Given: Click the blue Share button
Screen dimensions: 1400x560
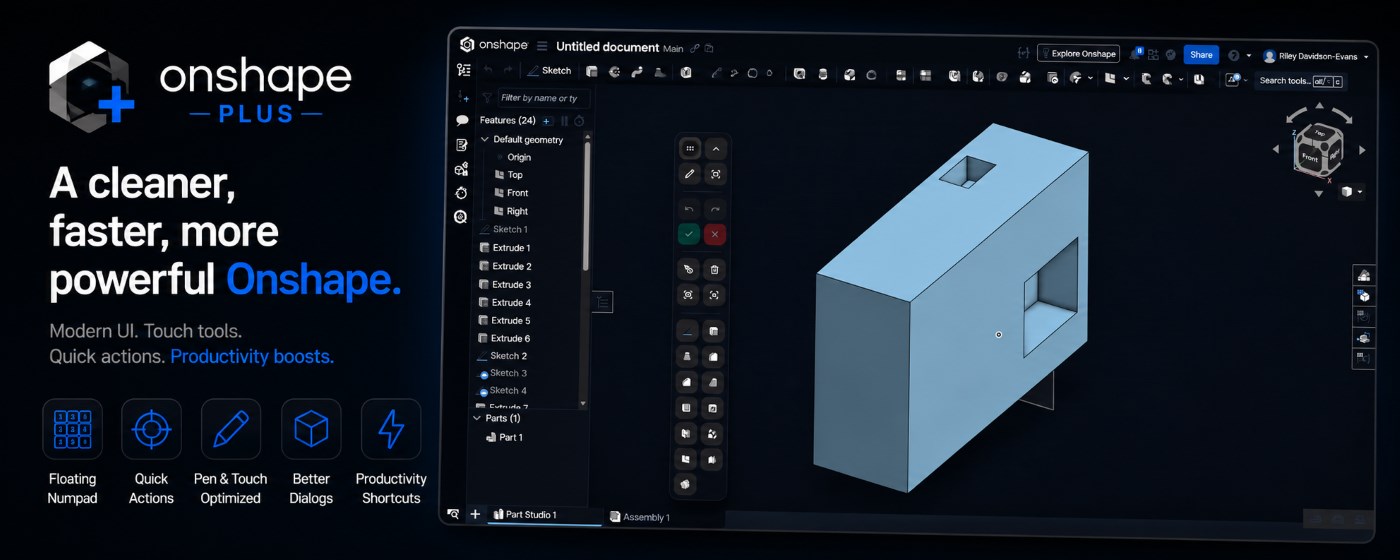Looking at the screenshot, I should tap(1201, 55).
